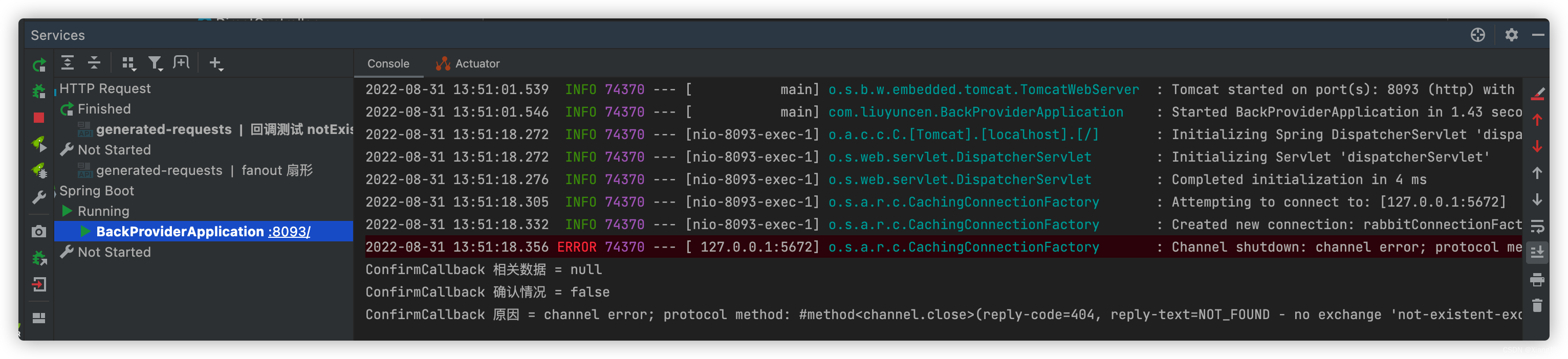Click 'ConfirmCallback 相关数据 = null' line
The width and height of the screenshot is (1568, 359).
pos(483,270)
